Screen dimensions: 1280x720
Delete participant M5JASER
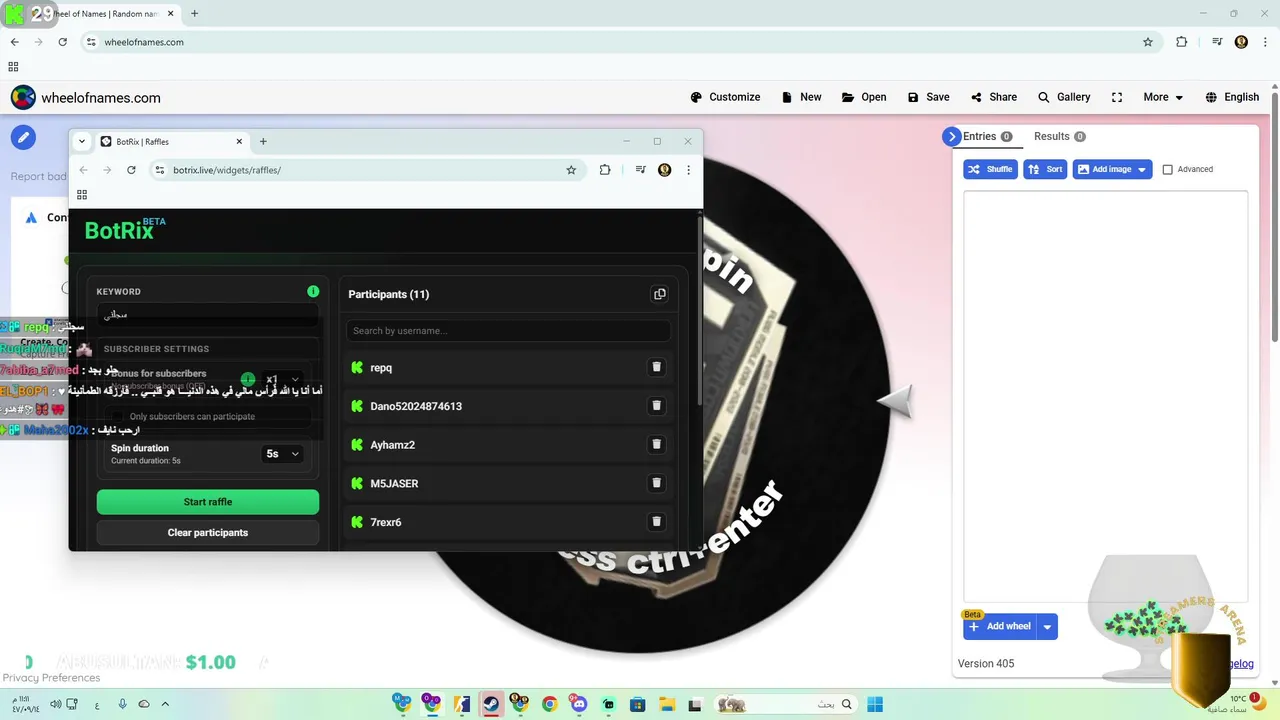pyautogui.click(x=656, y=483)
